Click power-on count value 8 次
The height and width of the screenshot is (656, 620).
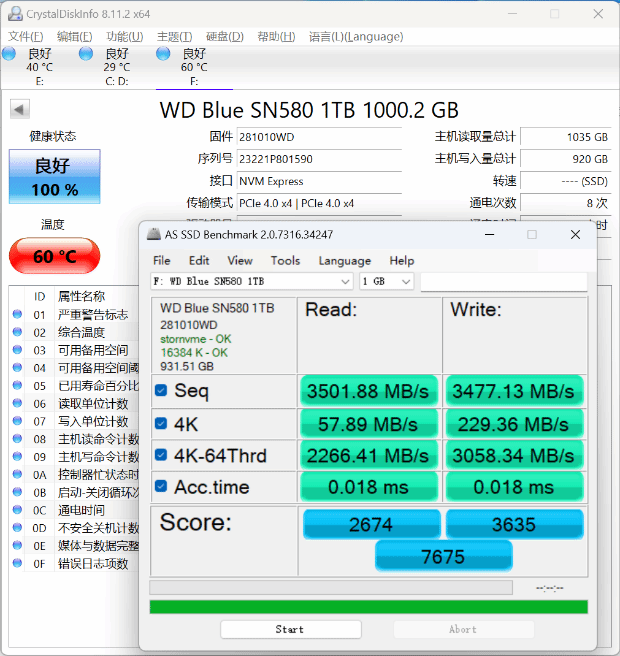(x=565, y=203)
